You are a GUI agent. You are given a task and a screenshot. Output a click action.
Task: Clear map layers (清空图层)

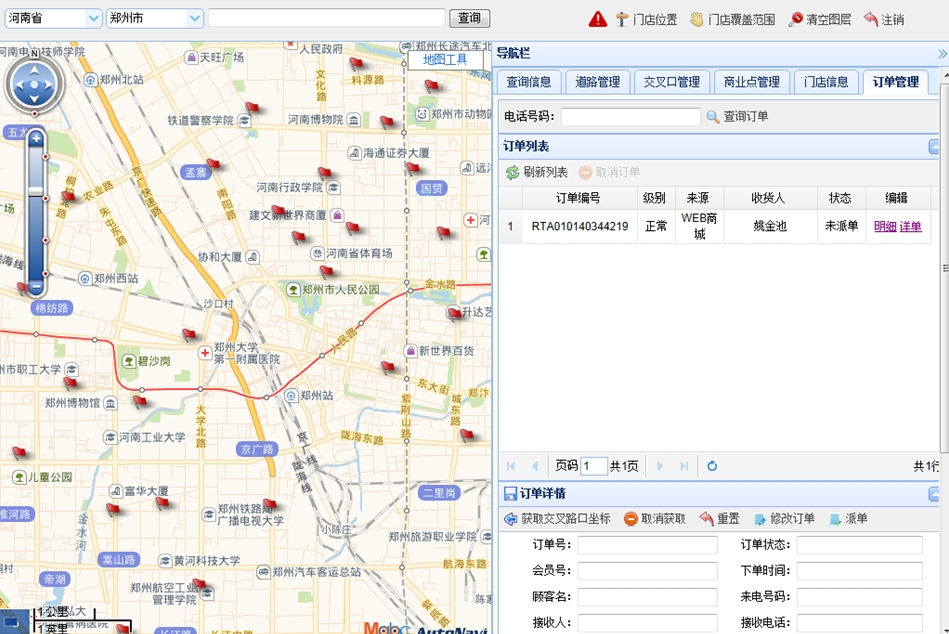point(819,19)
